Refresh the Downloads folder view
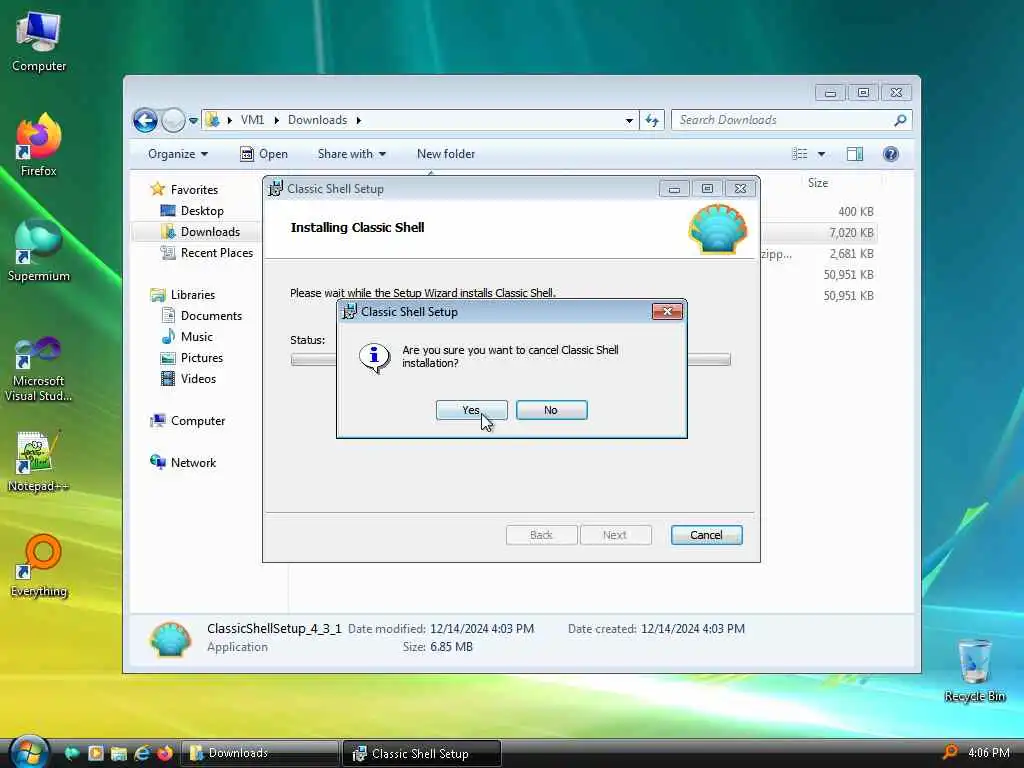The height and width of the screenshot is (768, 1024). (652, 120)
